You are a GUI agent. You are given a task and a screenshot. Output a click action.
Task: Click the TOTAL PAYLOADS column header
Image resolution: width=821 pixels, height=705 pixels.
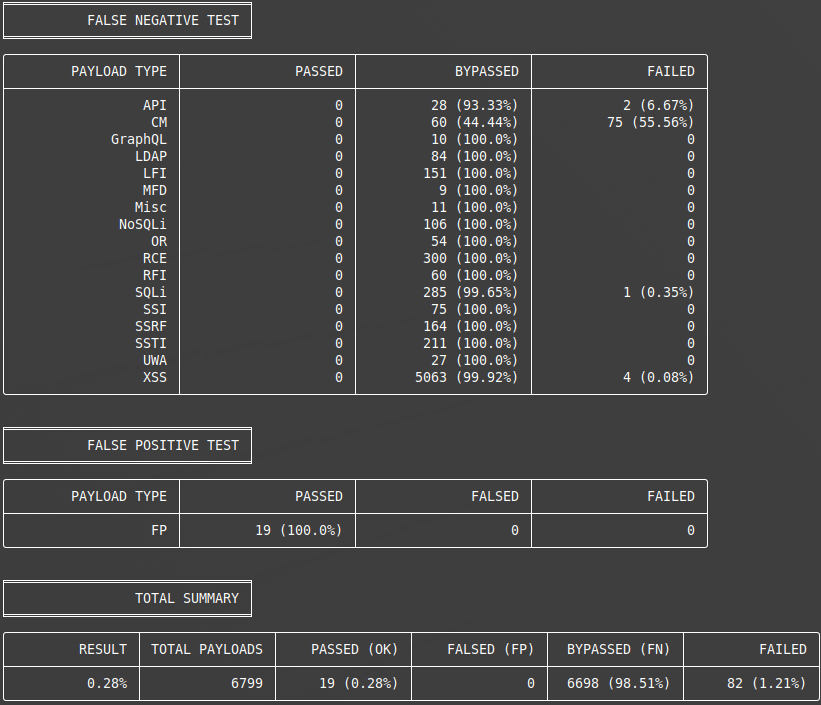(x=206, y=649)
